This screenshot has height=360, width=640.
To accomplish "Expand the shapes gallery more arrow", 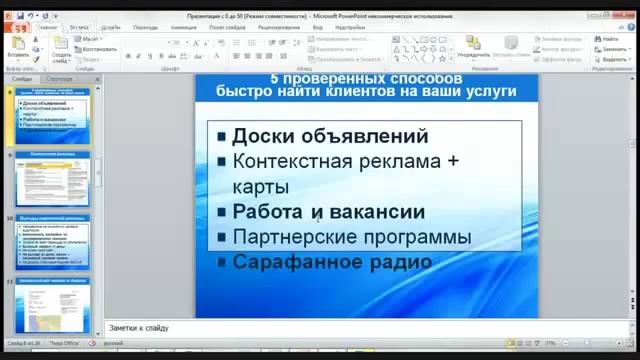I will point(451,60).
